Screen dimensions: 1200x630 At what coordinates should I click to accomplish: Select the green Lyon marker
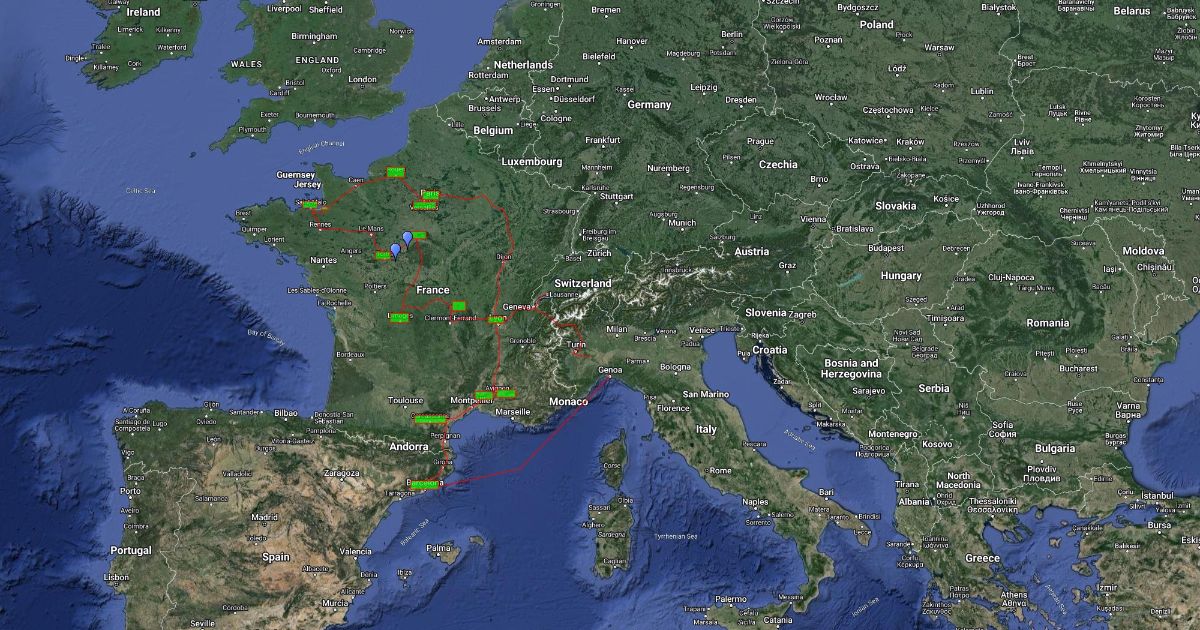(x=497, y=320)
